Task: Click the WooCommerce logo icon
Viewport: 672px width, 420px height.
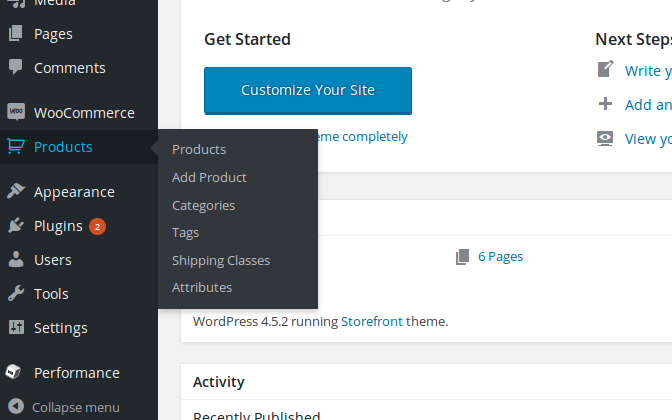Action: click(x=15, y=113)
